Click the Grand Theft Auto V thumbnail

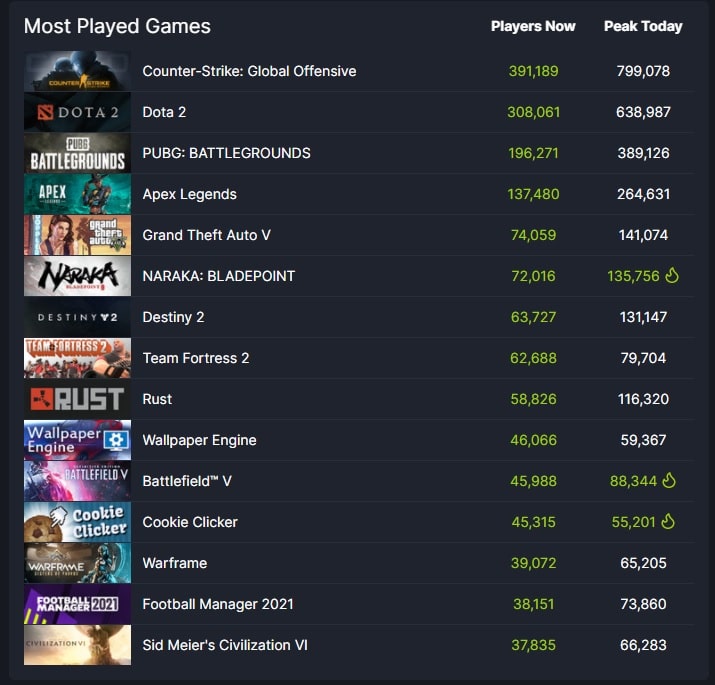point(77,235)
